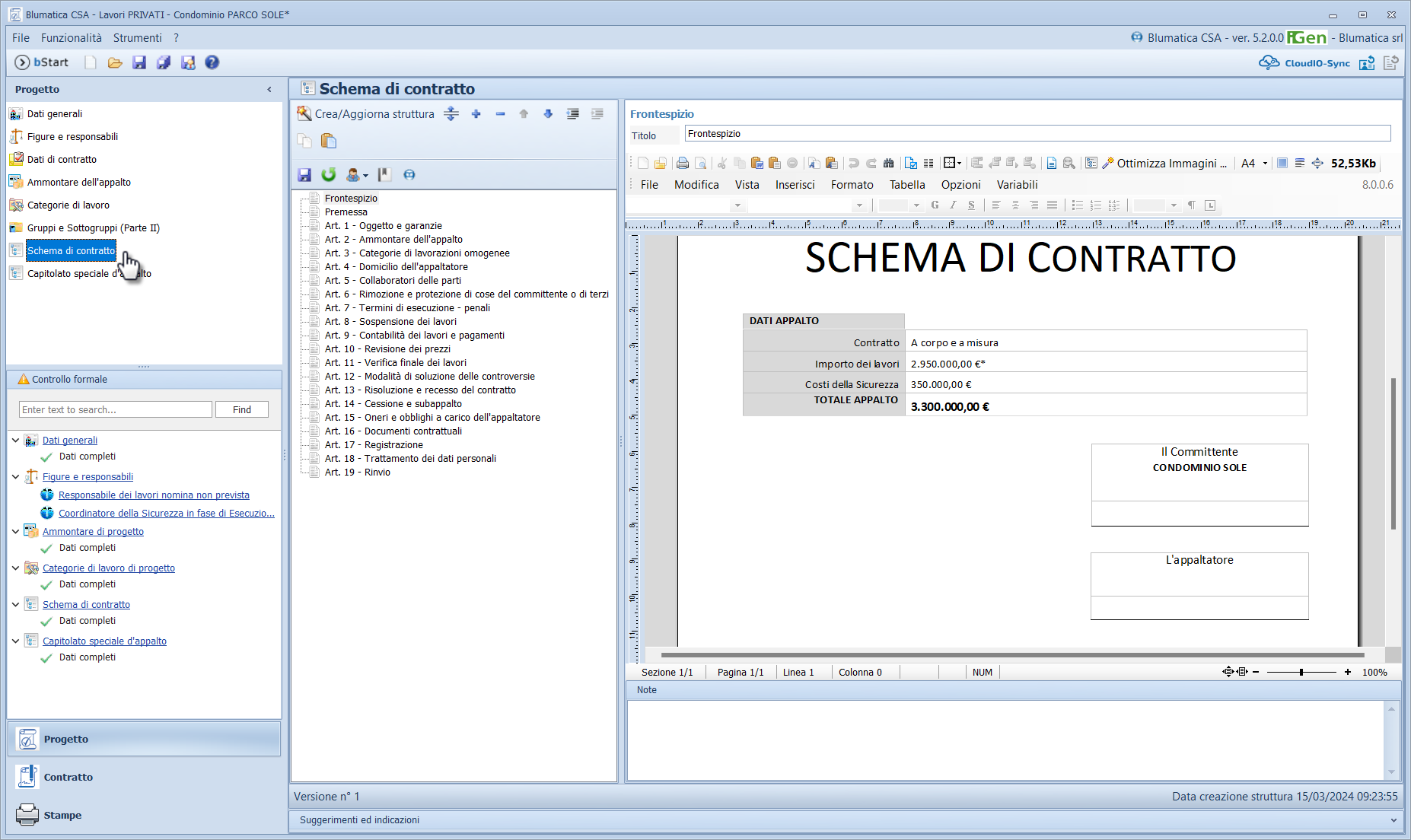The image size is (1411, 840).
Task: Open the Funzionalità menu
Action: click(x=71, y=38)
